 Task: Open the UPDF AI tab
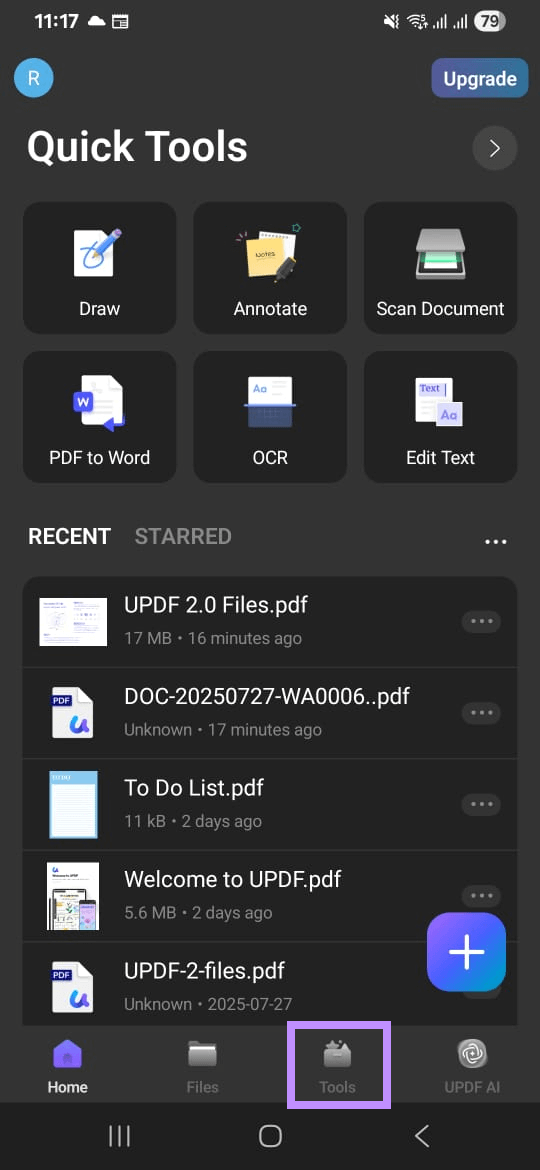click(472, 1066)
